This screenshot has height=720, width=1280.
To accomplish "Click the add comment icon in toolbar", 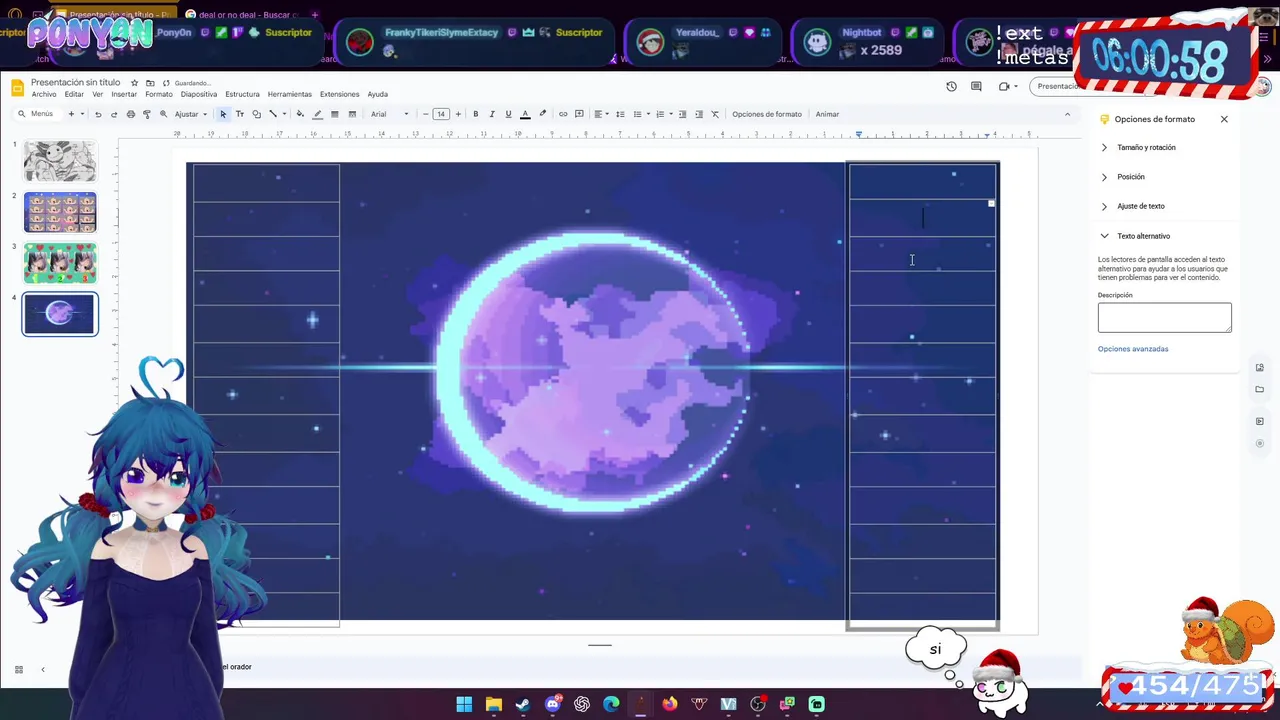I will [x=579, y=114].
